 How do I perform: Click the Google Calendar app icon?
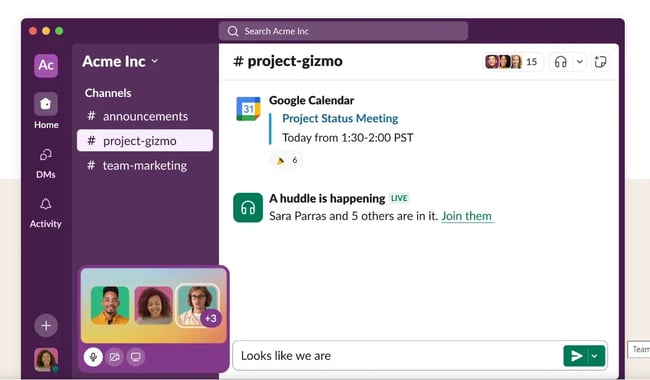point(248,109)
